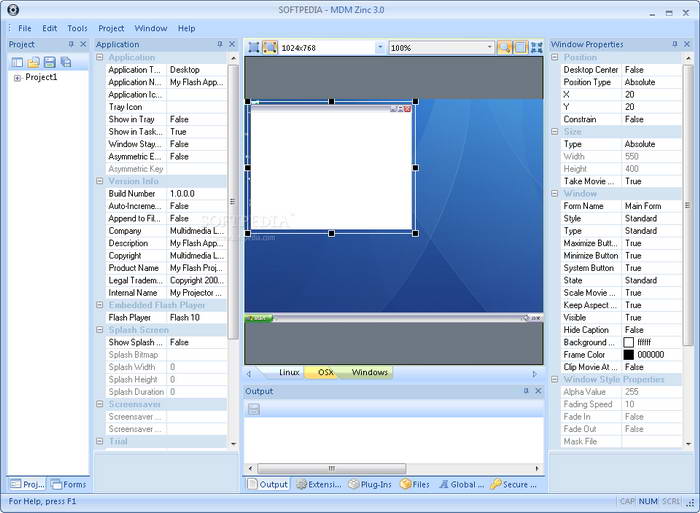
Task: Click the status bar resize grip icon
Action: coord(689,502)
